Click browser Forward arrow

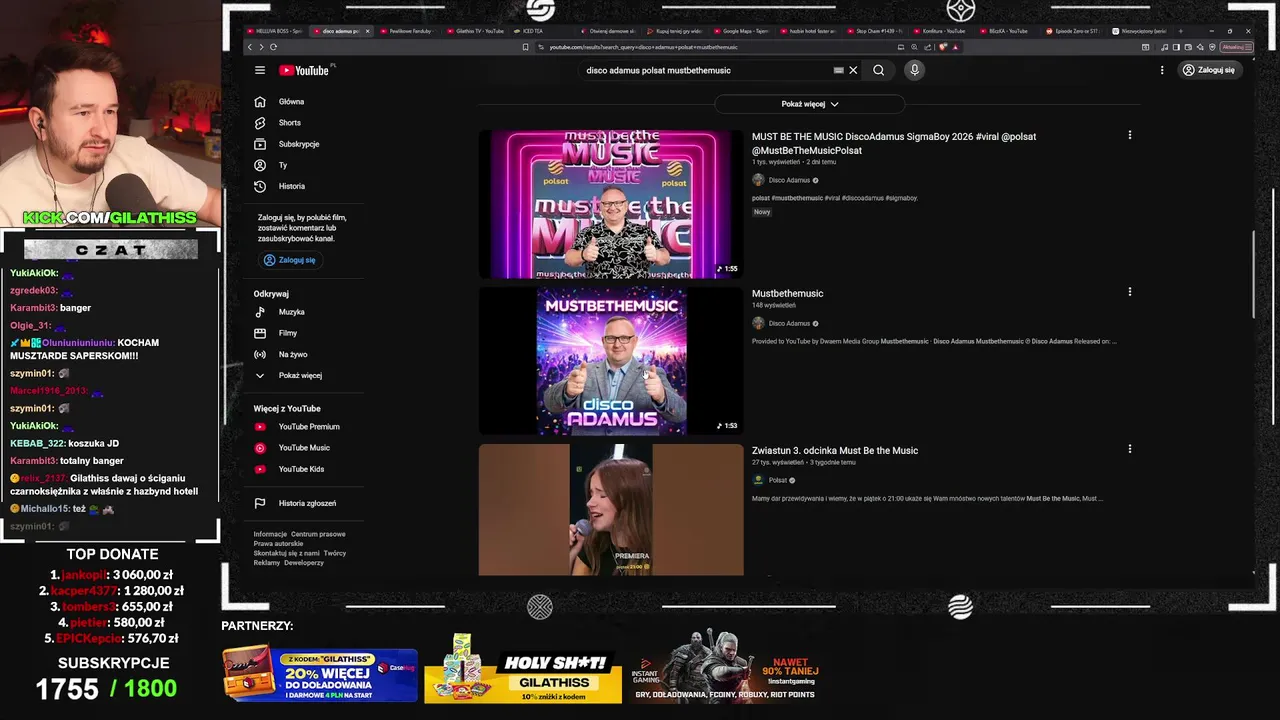coord(261,47)
